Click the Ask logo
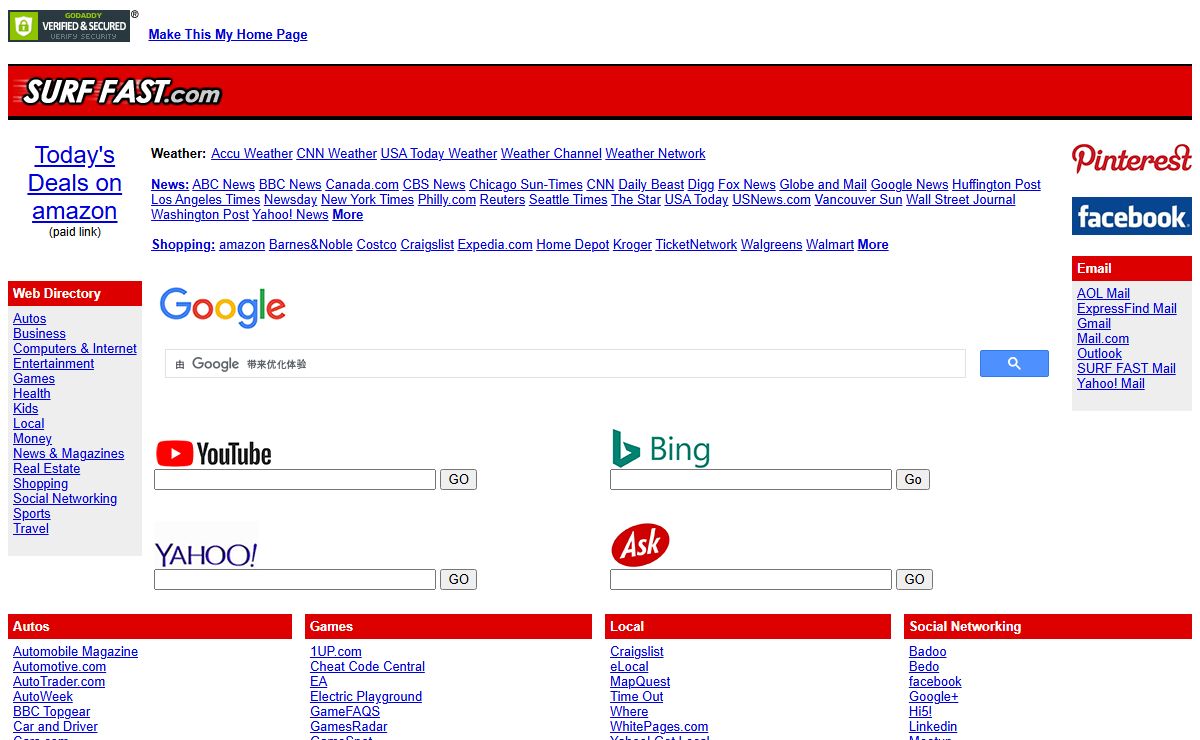 [x=640, y=545]
